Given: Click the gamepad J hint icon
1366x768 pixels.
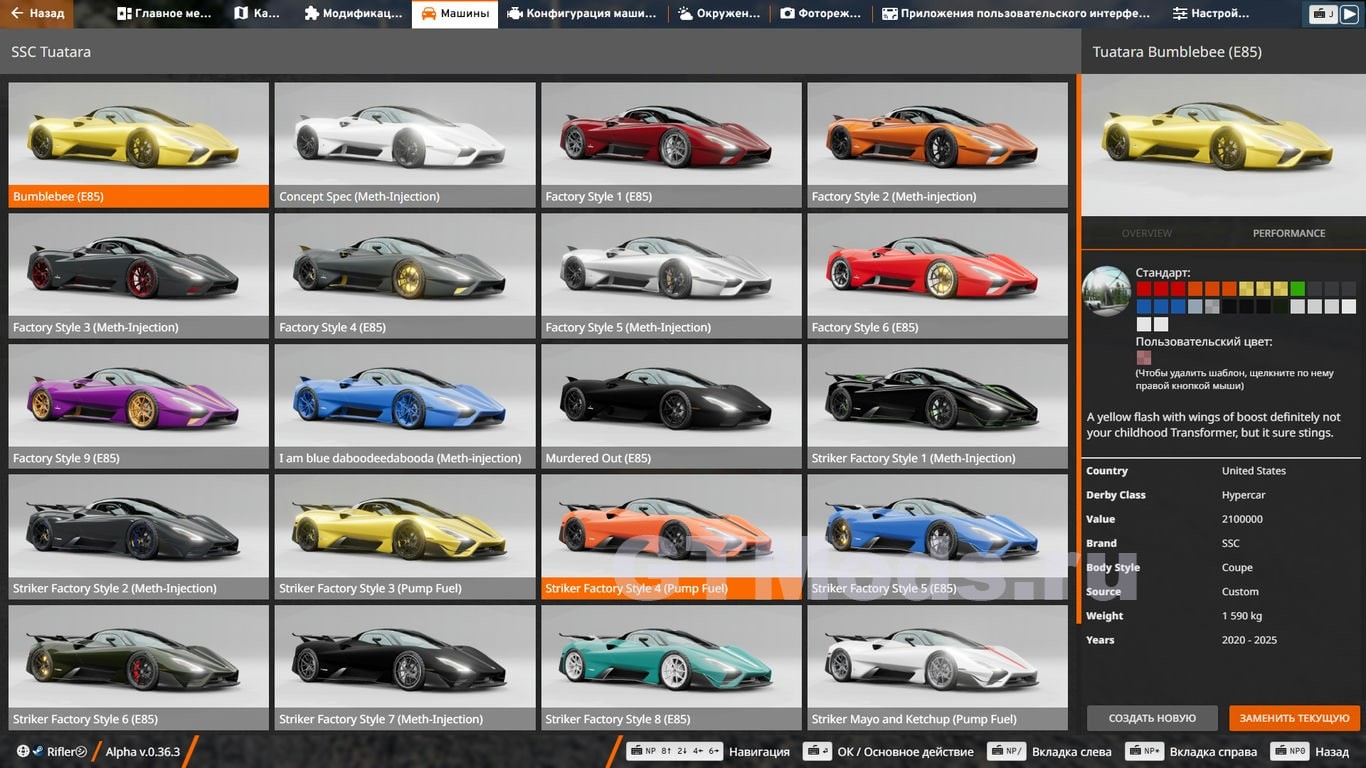Looking at the screenshot, I should click(1323, 14).
